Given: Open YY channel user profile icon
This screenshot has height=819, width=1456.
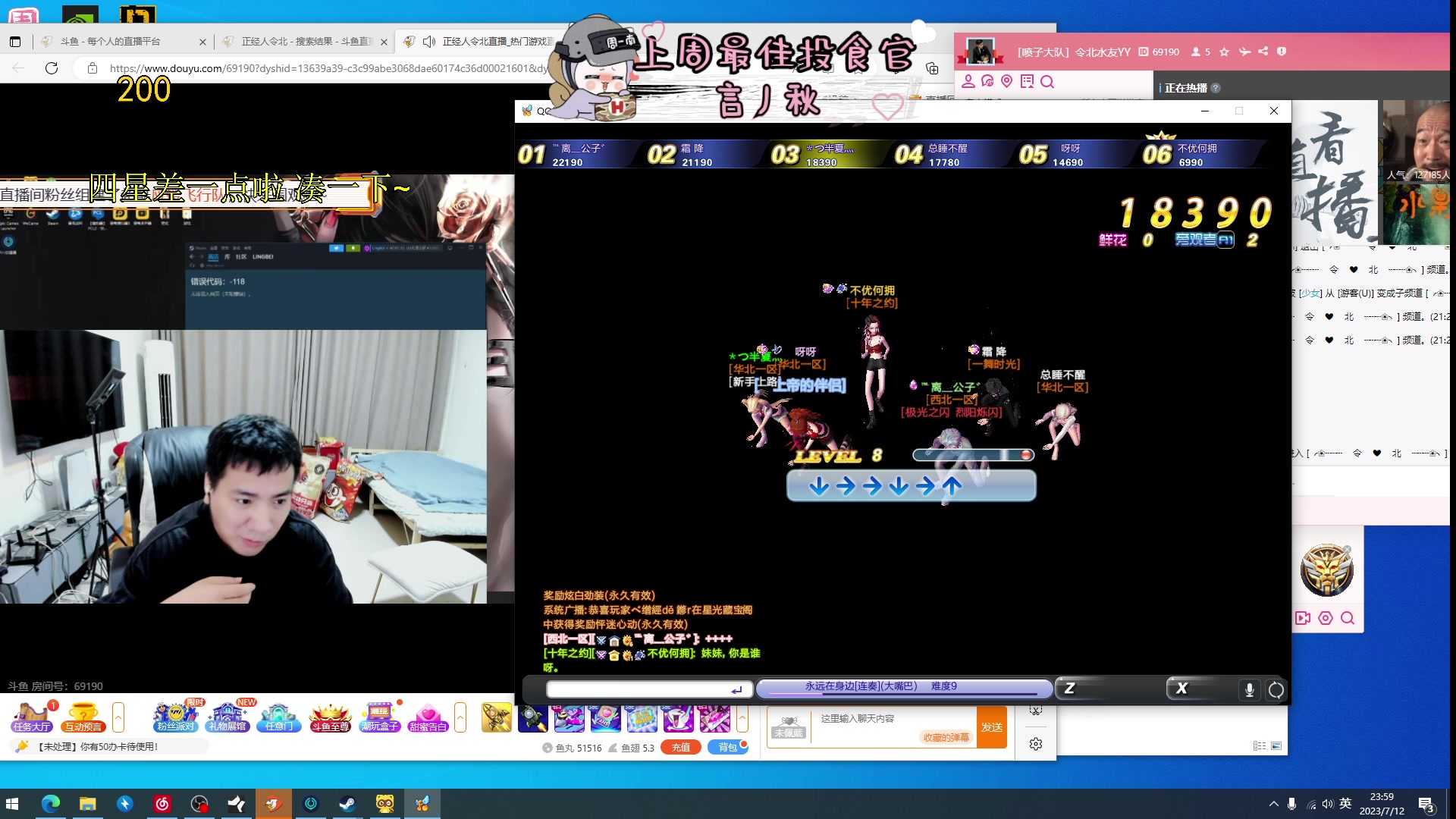Looking at the screenshot, I should click(968, 81).
